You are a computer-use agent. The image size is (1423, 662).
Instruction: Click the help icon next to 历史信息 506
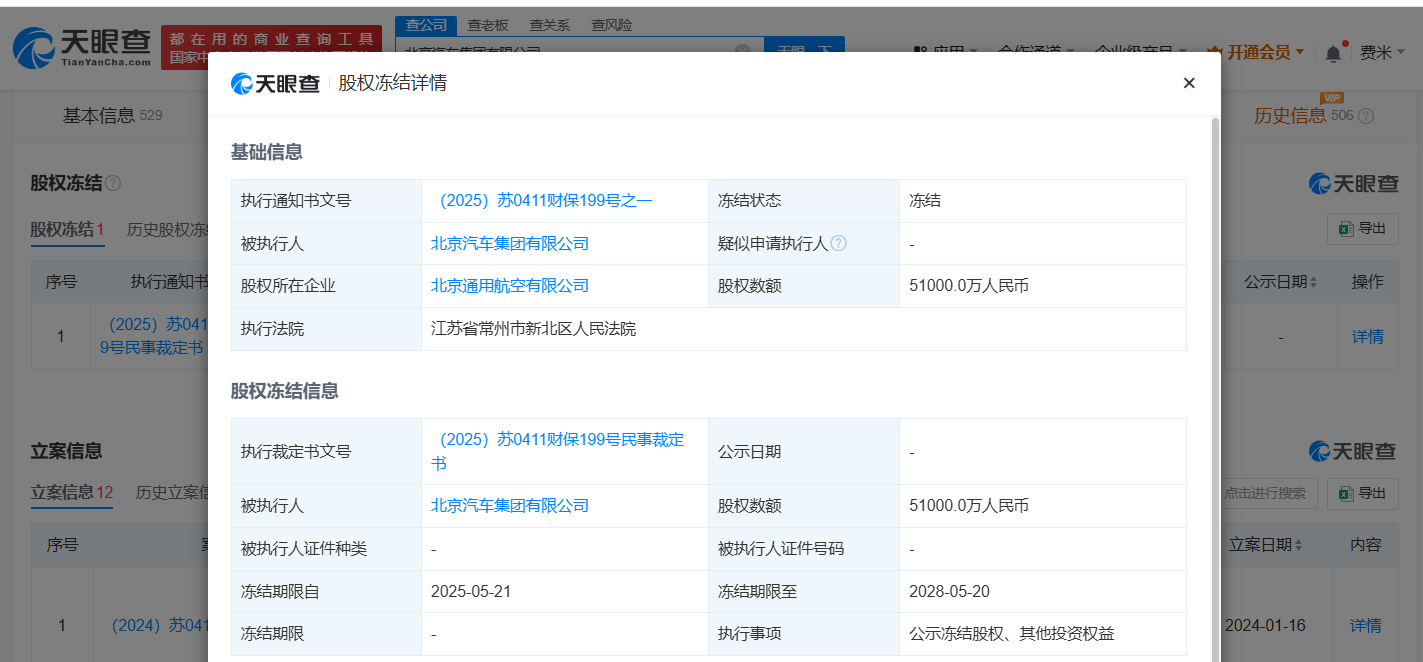[1366, 116]
